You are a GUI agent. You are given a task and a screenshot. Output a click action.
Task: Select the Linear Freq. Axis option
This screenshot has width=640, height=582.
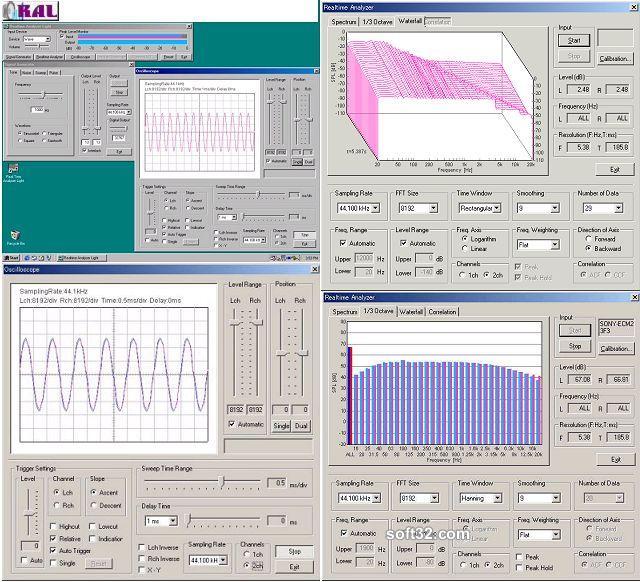click(464, 248)
